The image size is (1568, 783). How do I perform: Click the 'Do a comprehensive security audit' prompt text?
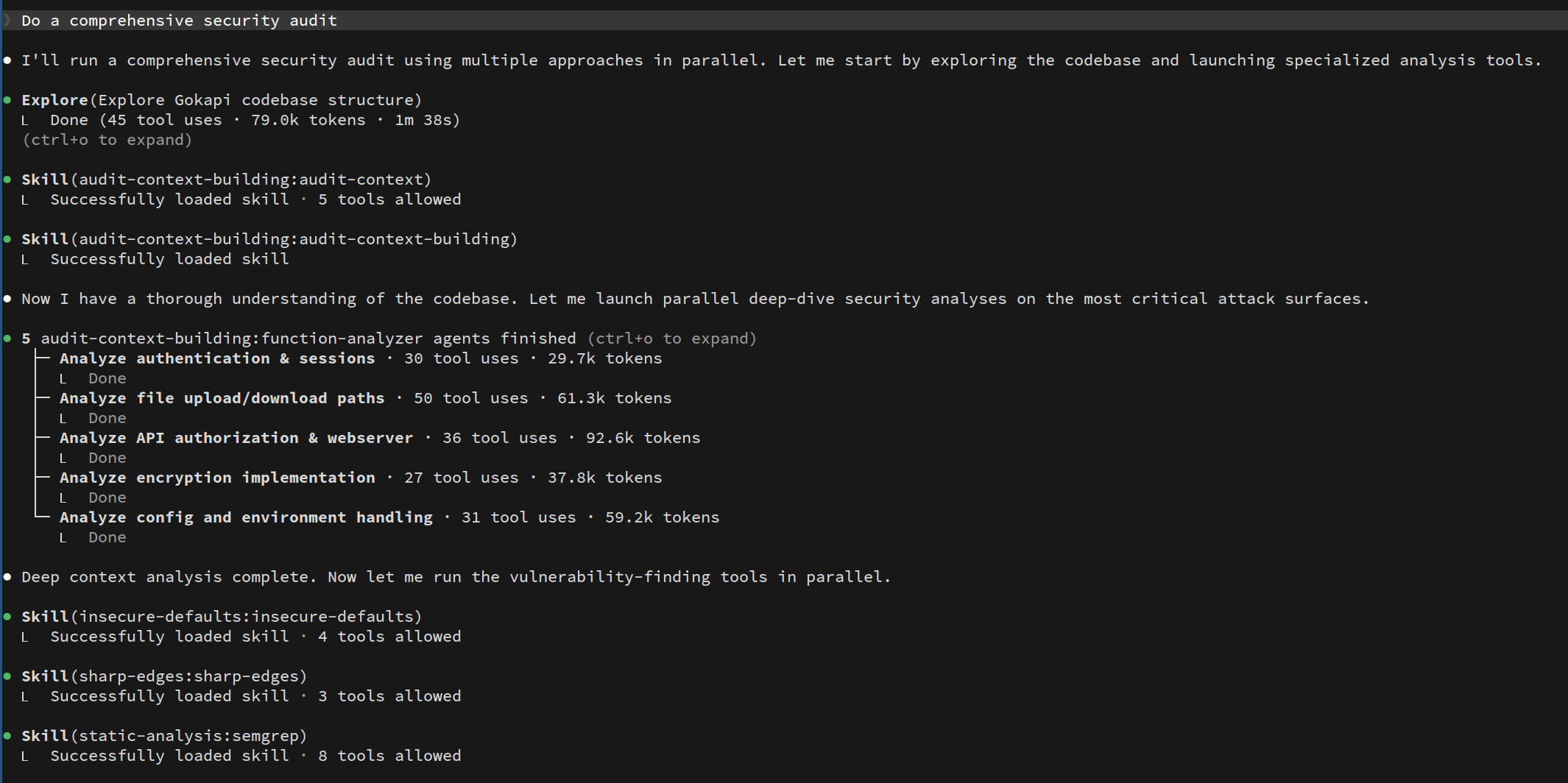[179, 21]
